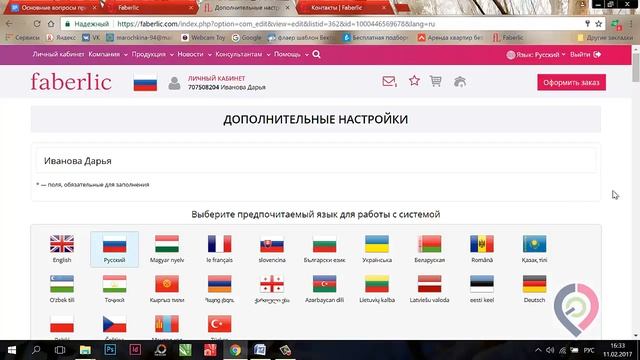Choose Română language option
Viewport: 640px width, 360px height.
(x=482, y=249)
